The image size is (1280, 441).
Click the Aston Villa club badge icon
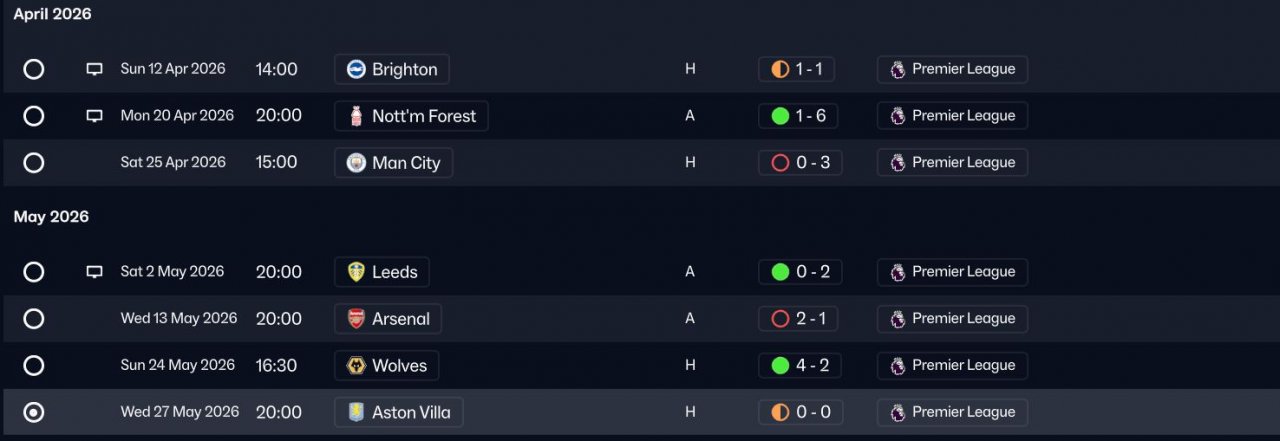(x=356, y=412)
